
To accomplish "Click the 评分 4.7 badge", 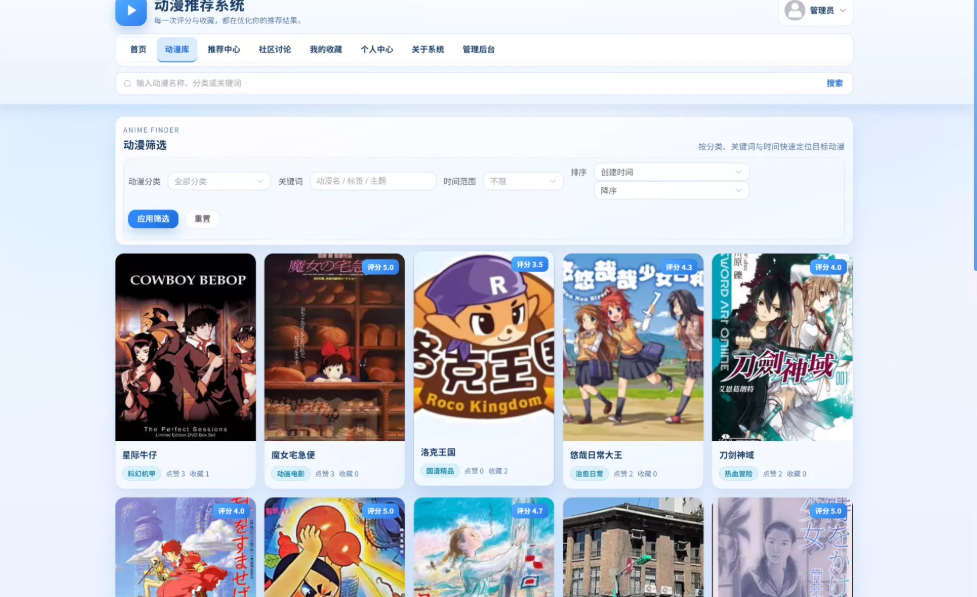I will click(x=529, y=511).
